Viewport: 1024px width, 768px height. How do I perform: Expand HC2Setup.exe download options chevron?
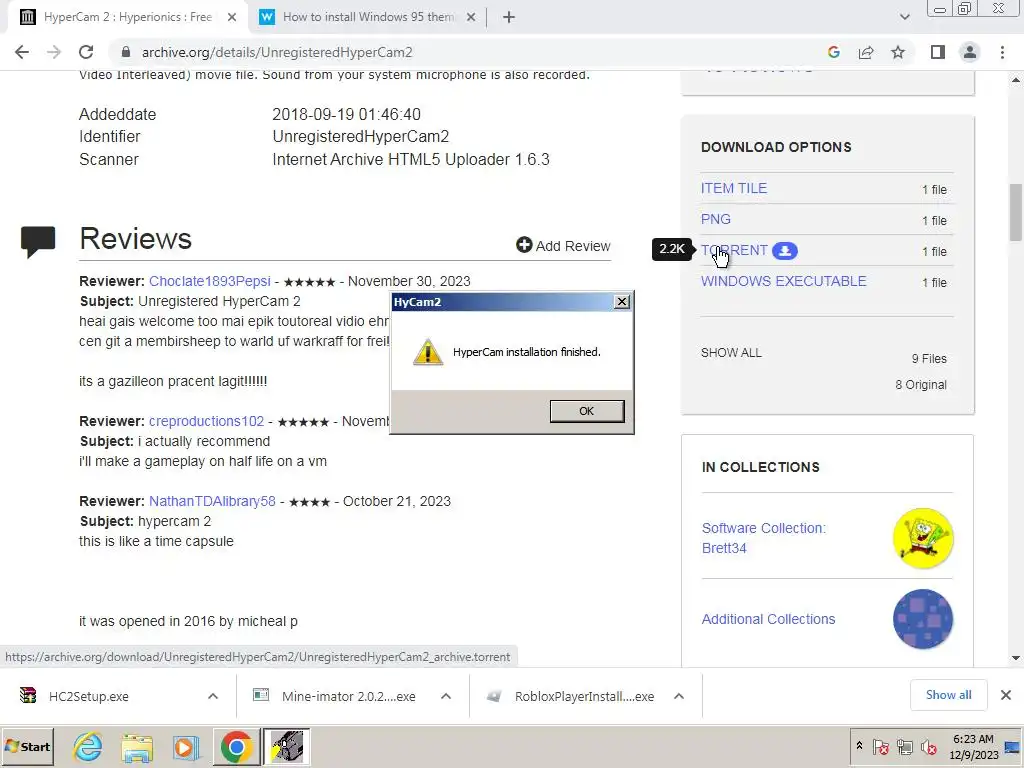pos(213,696)
